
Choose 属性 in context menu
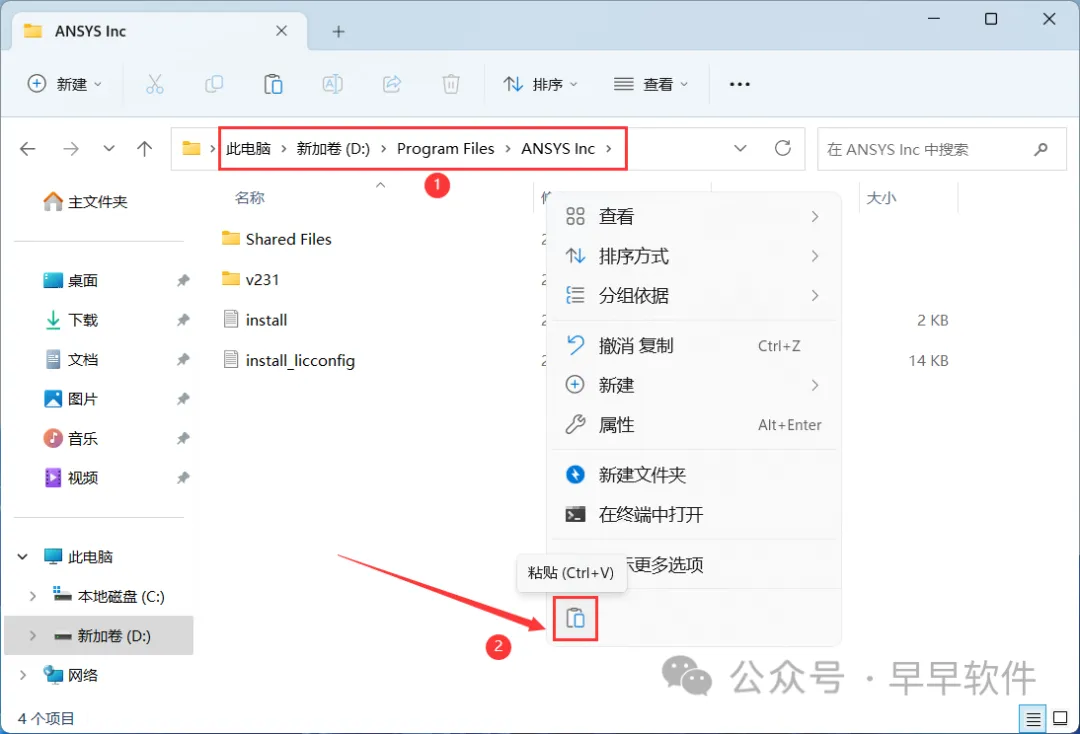click(694, 425)
